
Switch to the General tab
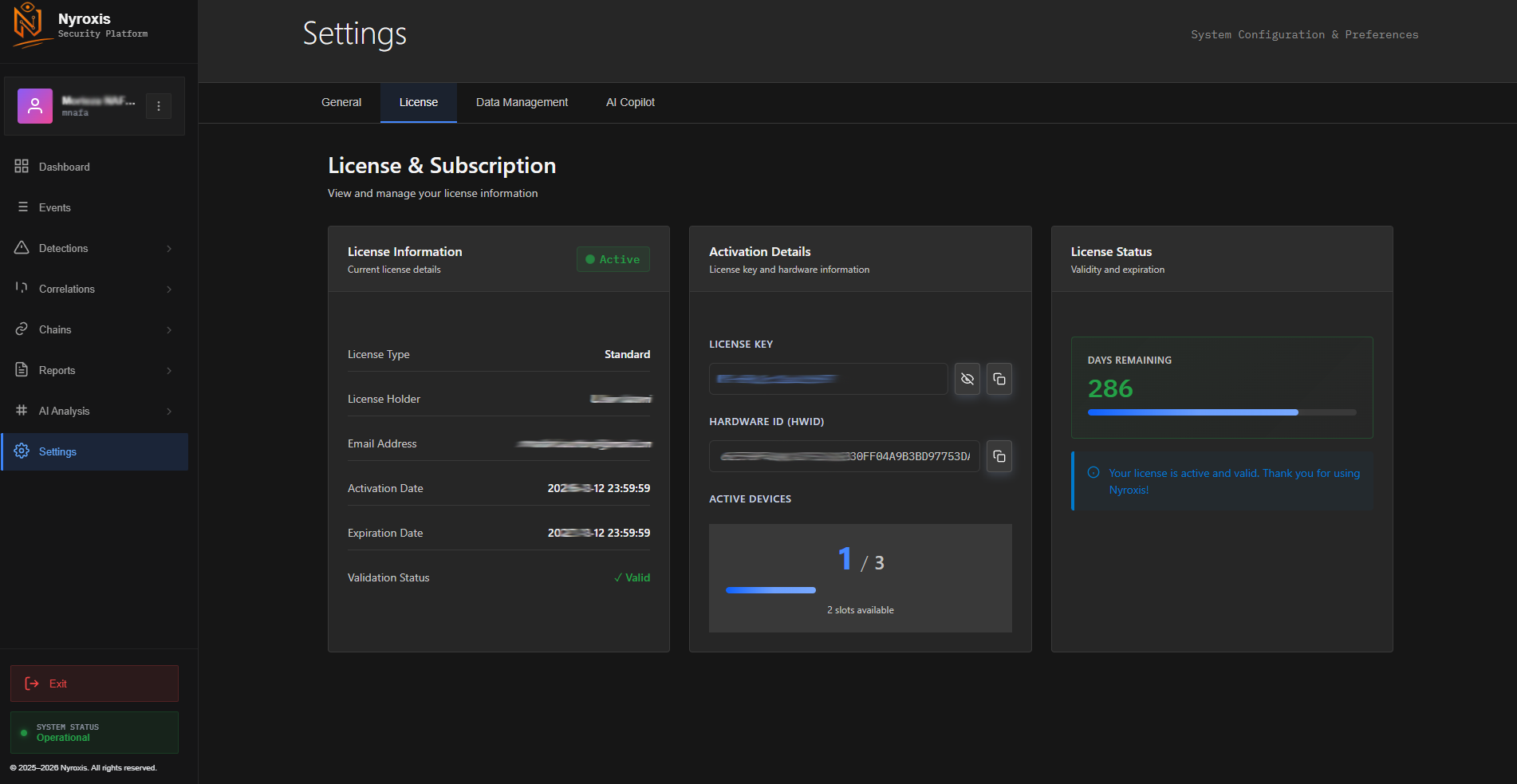point(341,102)
